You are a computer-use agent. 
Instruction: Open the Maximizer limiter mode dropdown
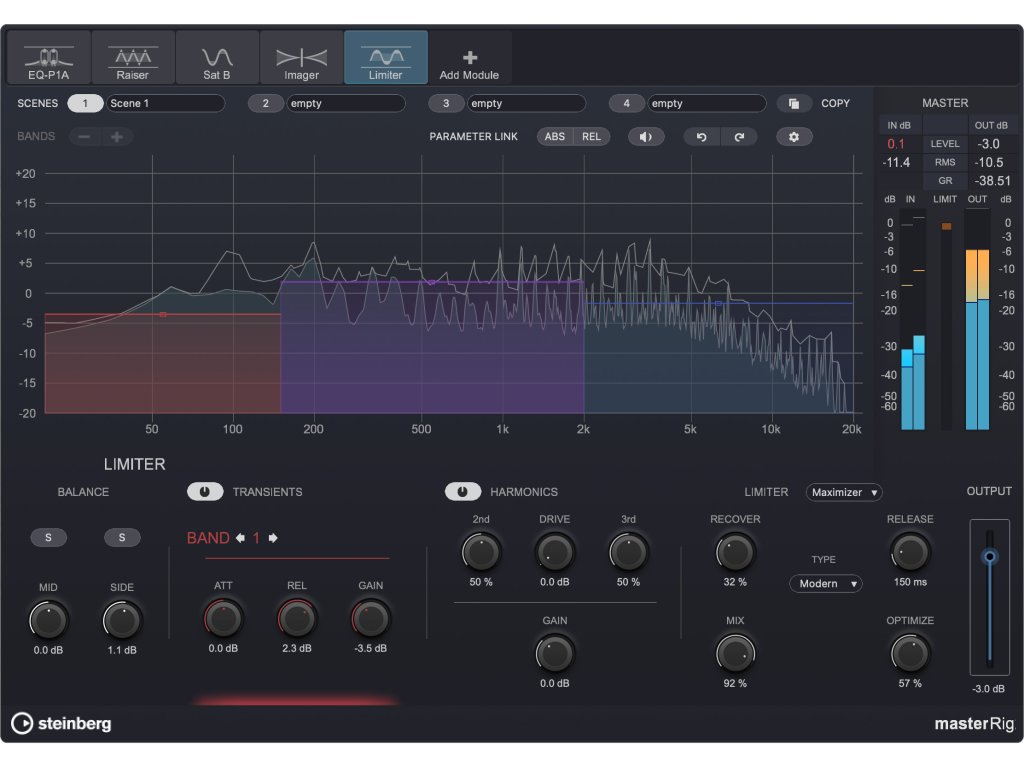[x=844, y=492]
